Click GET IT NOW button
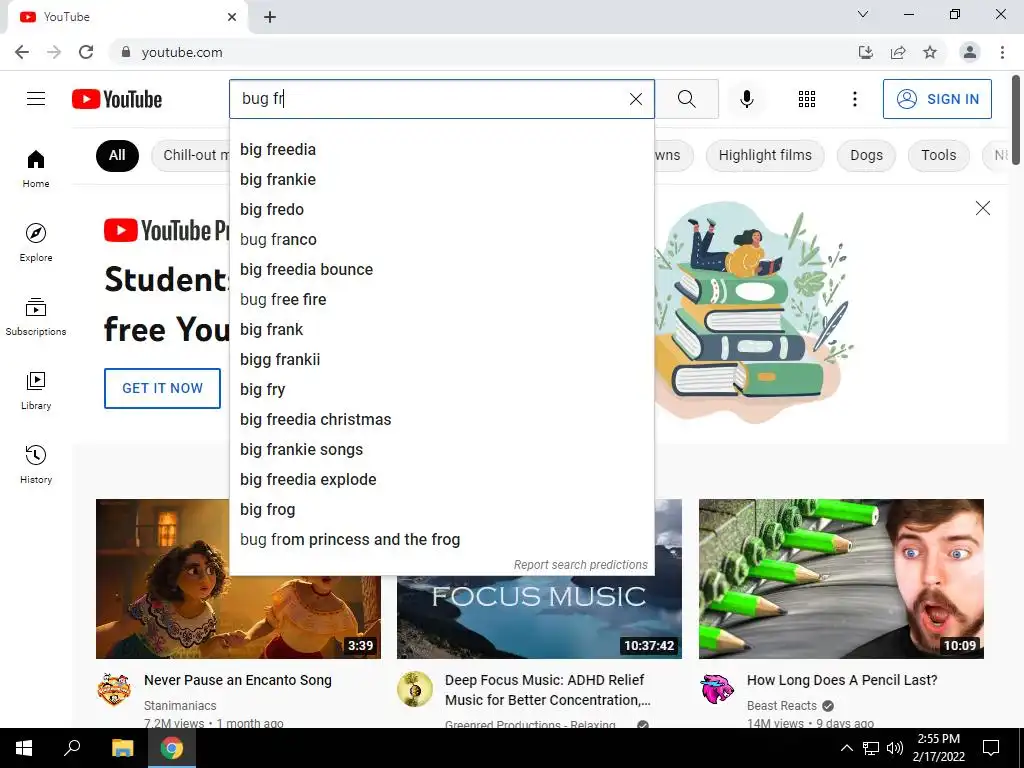Screen dimensions: 1024x768 (x=162, y=388)
